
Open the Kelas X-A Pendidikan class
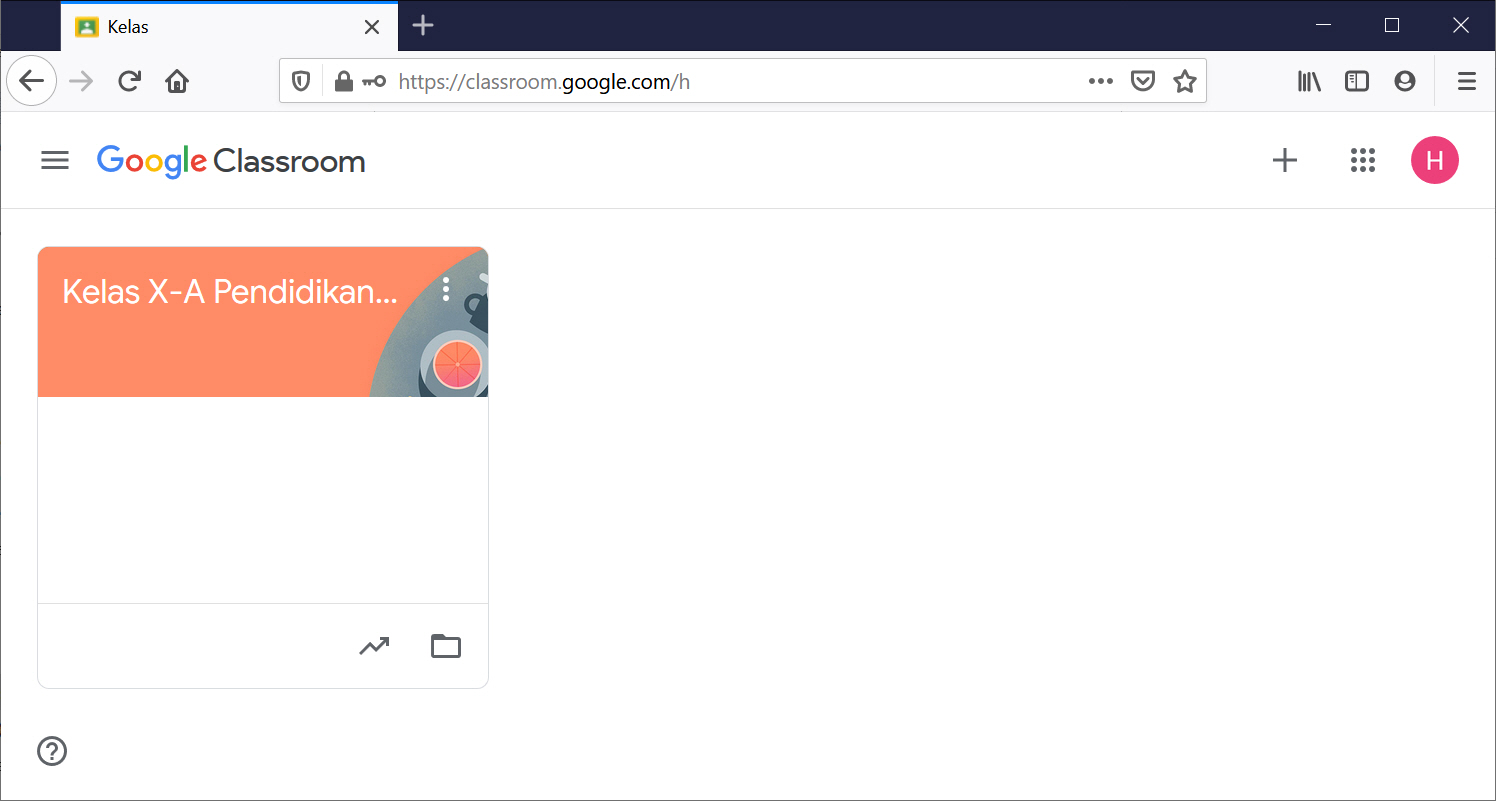point(230,292)
